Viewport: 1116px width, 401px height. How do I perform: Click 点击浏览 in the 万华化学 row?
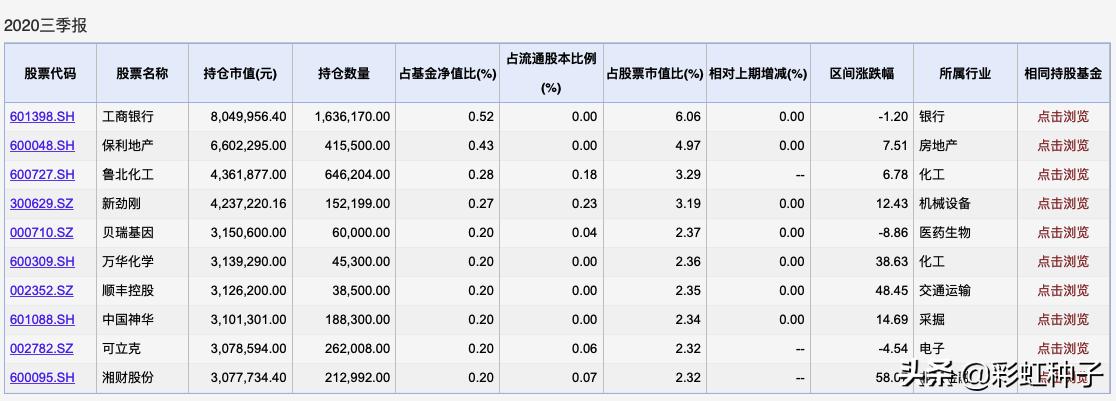[1063, 262]
